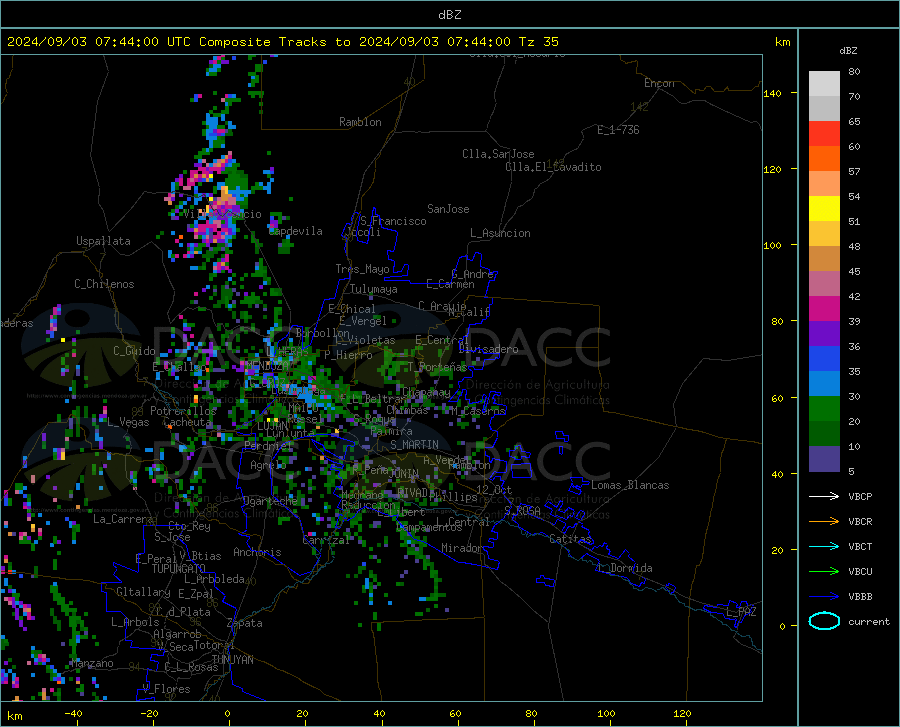Screen dimensions: 900x727
Task: Click the blue 35-36 dBZ swatch
Action: 824,359
